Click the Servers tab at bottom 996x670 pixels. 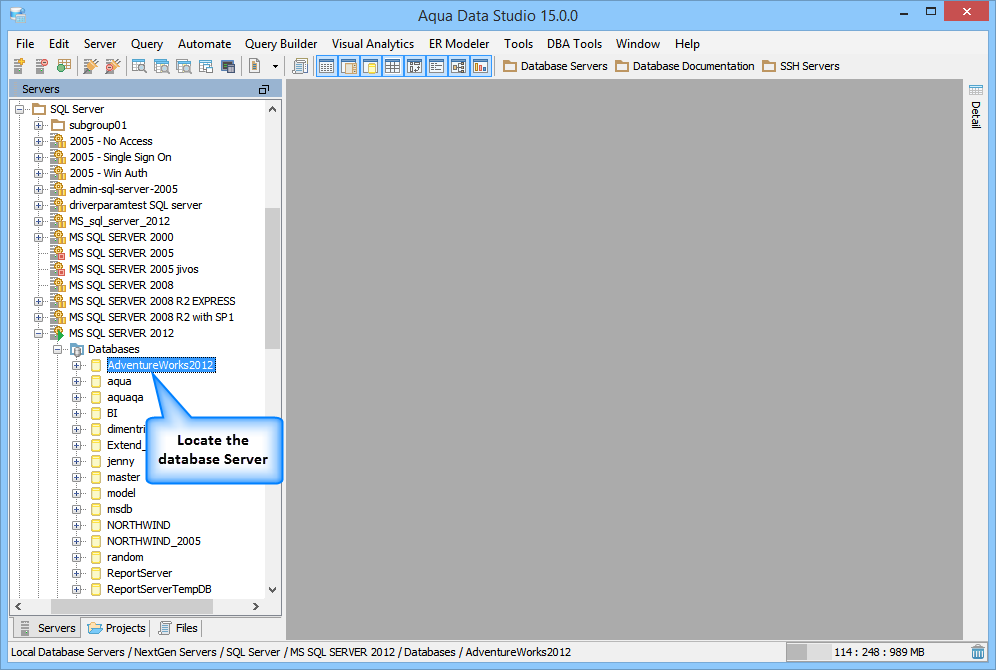coord(48,627)
